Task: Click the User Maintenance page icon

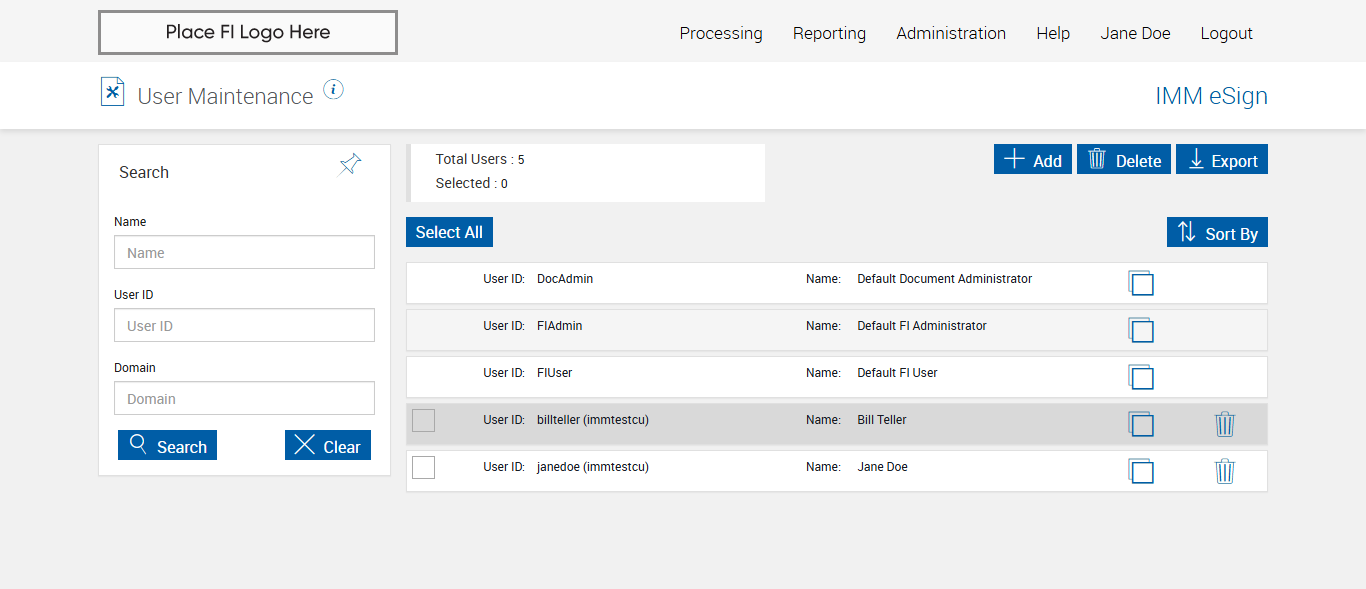Action: click(113, 92)
